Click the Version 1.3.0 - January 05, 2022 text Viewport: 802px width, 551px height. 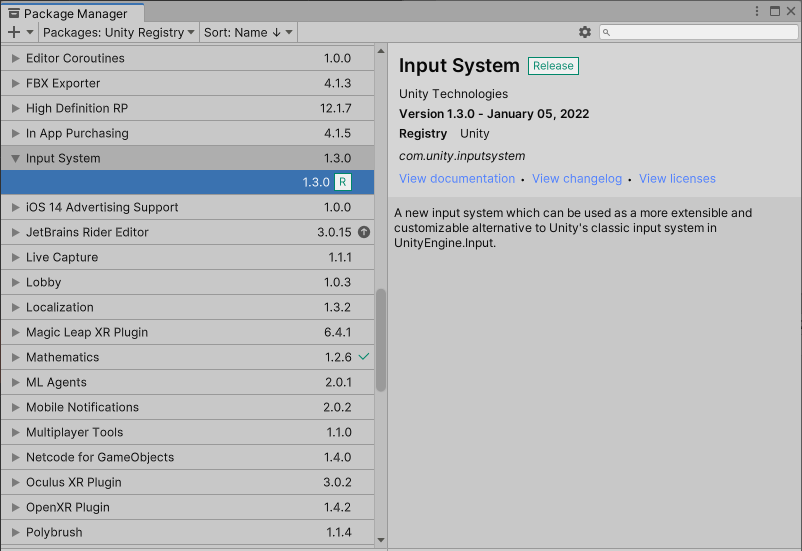[494, 114]
